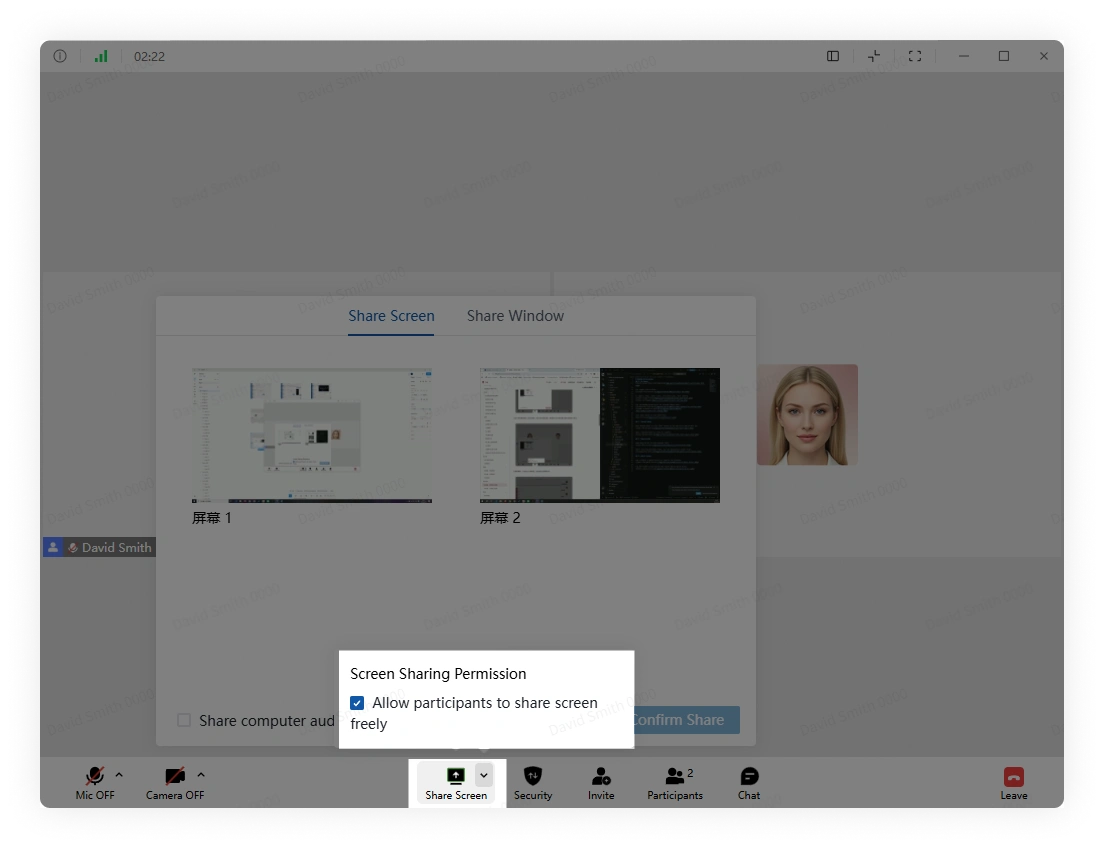Click the Confirm Share button
The height and width of the screenshot is (848, 1104).
686,720
